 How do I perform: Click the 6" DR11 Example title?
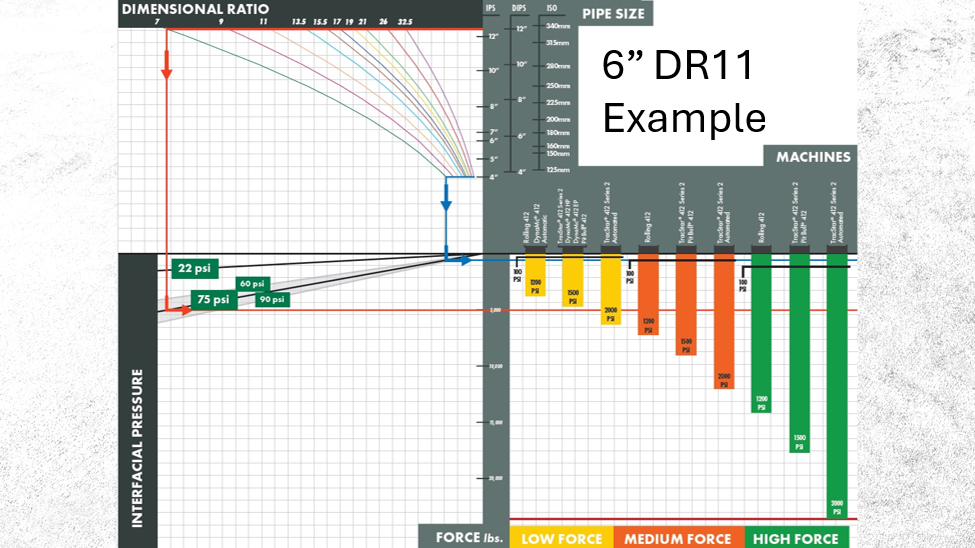coord(684,91)
